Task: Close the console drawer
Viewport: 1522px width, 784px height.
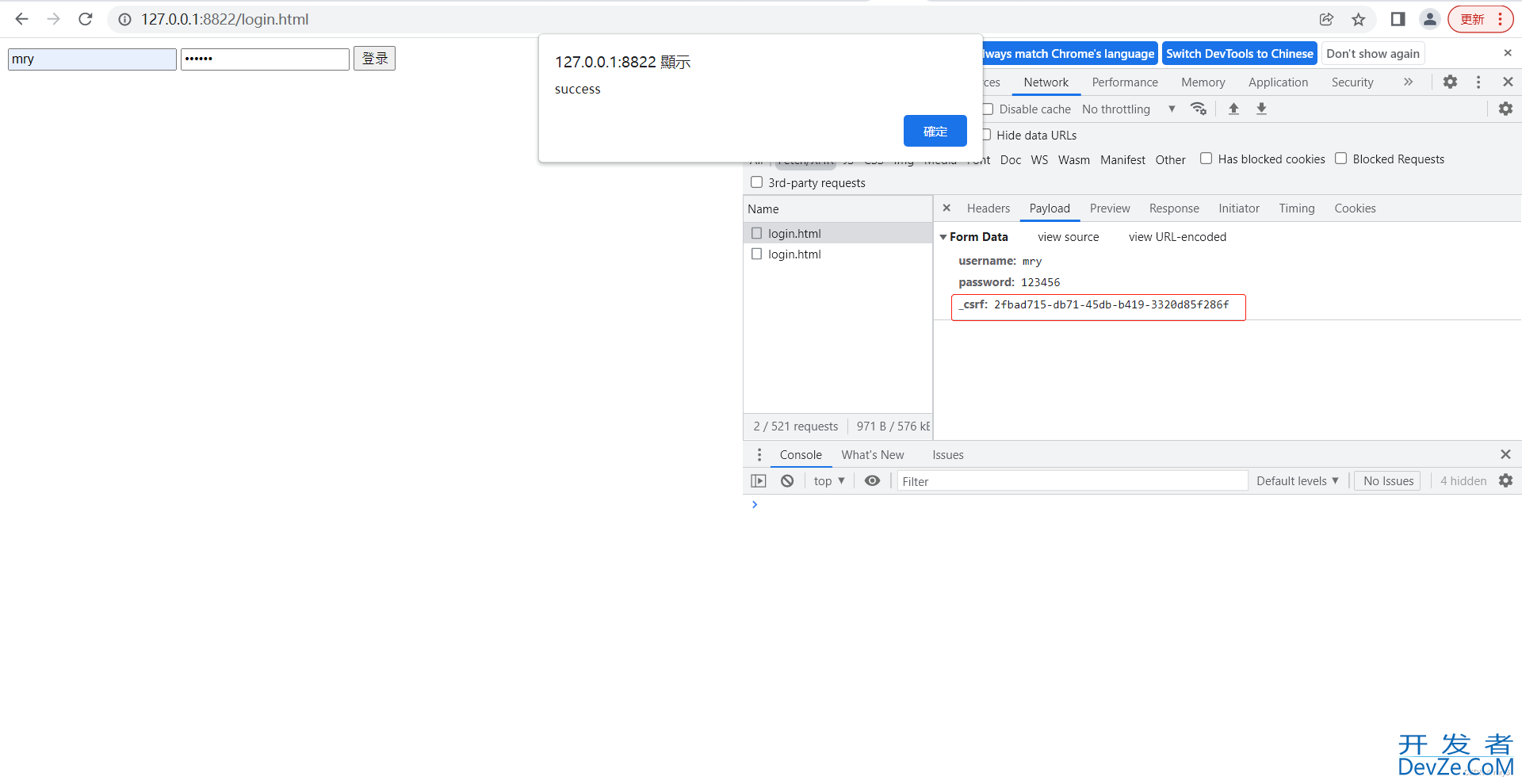Action: point(1505,454)
